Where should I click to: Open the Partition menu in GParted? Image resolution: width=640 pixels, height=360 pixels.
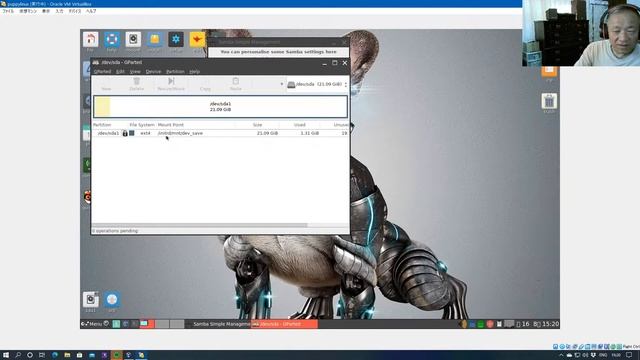pyautogui.click(x=175, y=71)
